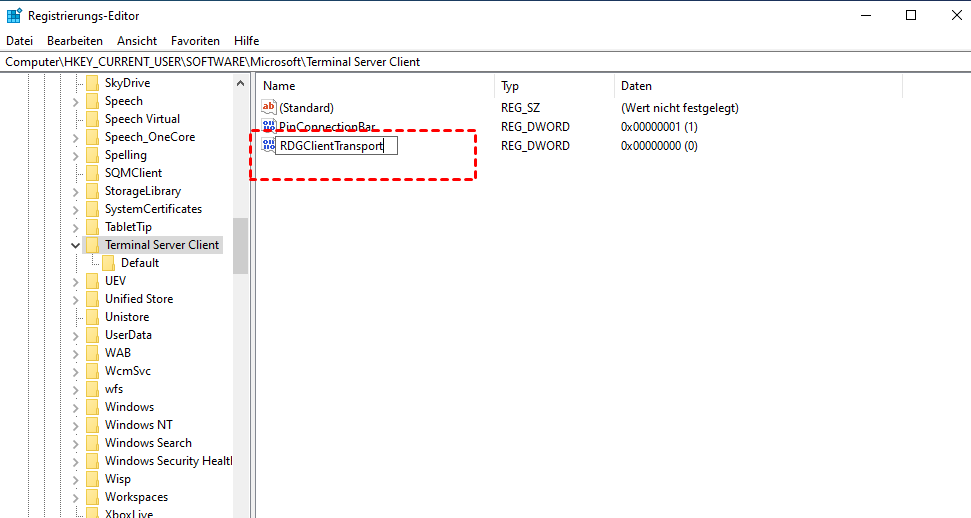Click the PinConnectionBar DWORD icon
The image size is (971, 518).
pos(268,126)
